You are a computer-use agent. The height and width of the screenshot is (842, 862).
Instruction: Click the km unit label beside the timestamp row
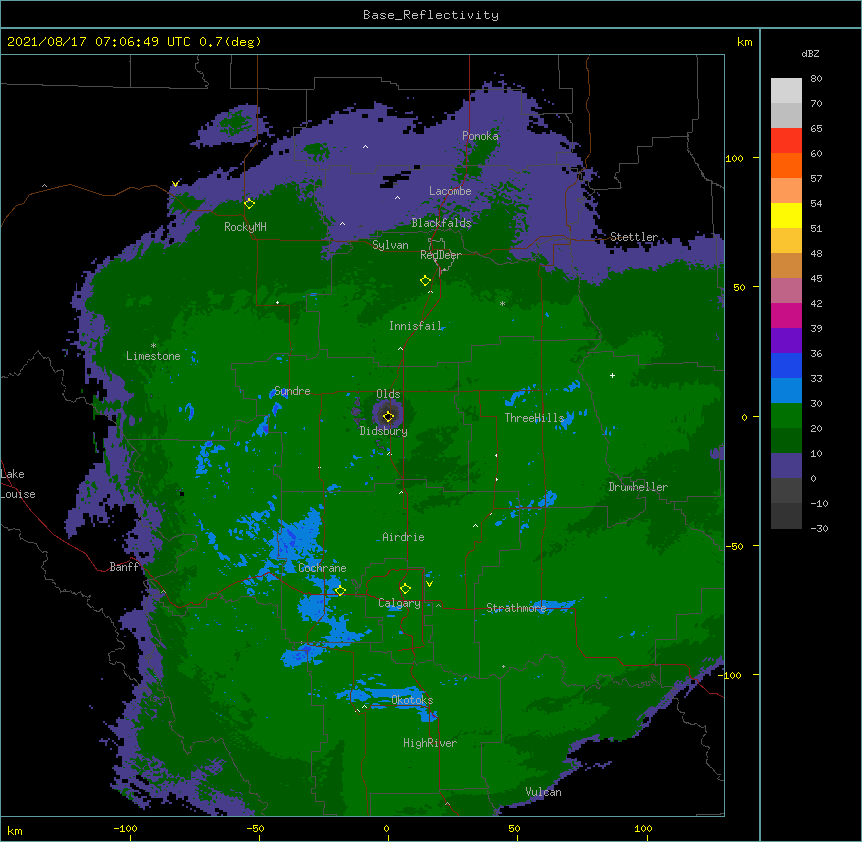click(x=744, y=42)
